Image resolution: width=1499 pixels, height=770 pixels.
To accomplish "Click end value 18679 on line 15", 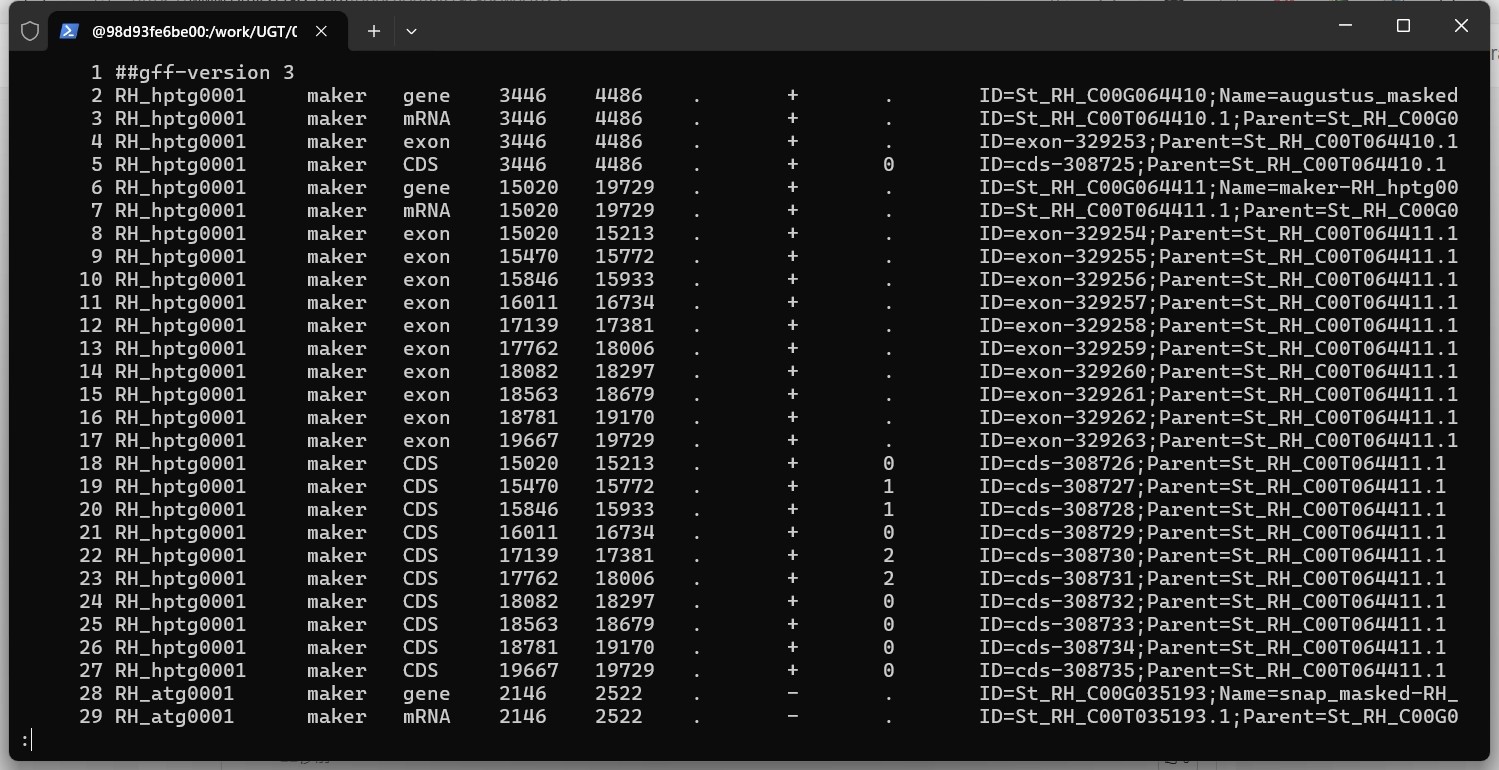I will pyautogui.click(x=625, y=394).
